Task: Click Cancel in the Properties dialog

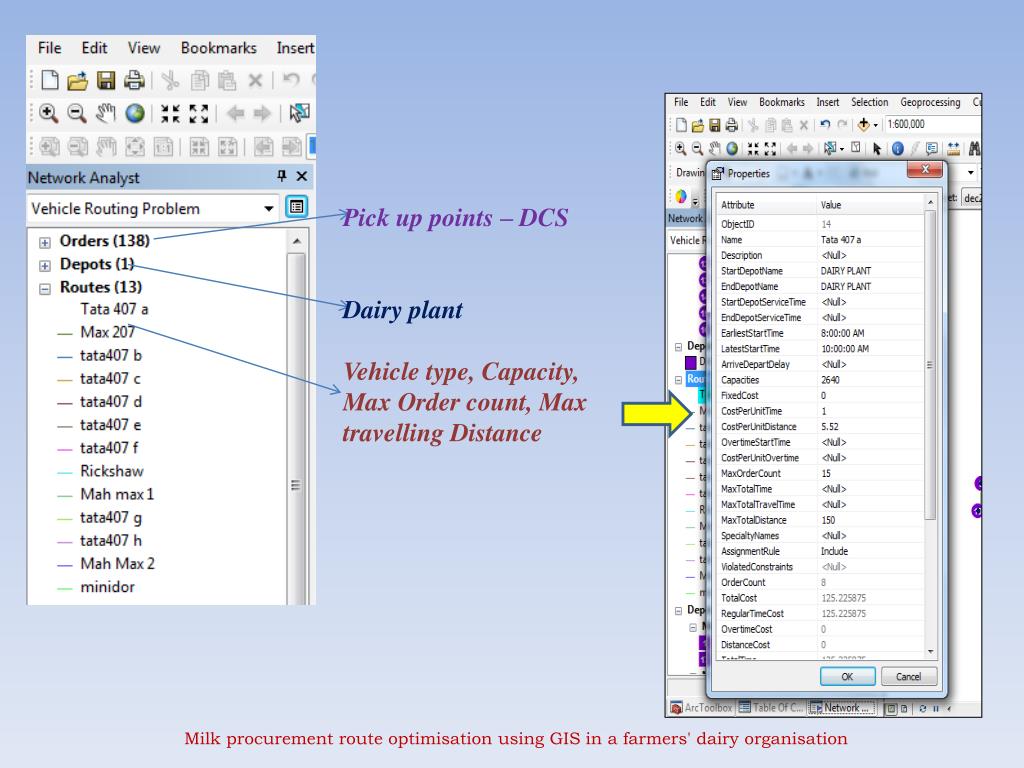Action: point(908,677)
